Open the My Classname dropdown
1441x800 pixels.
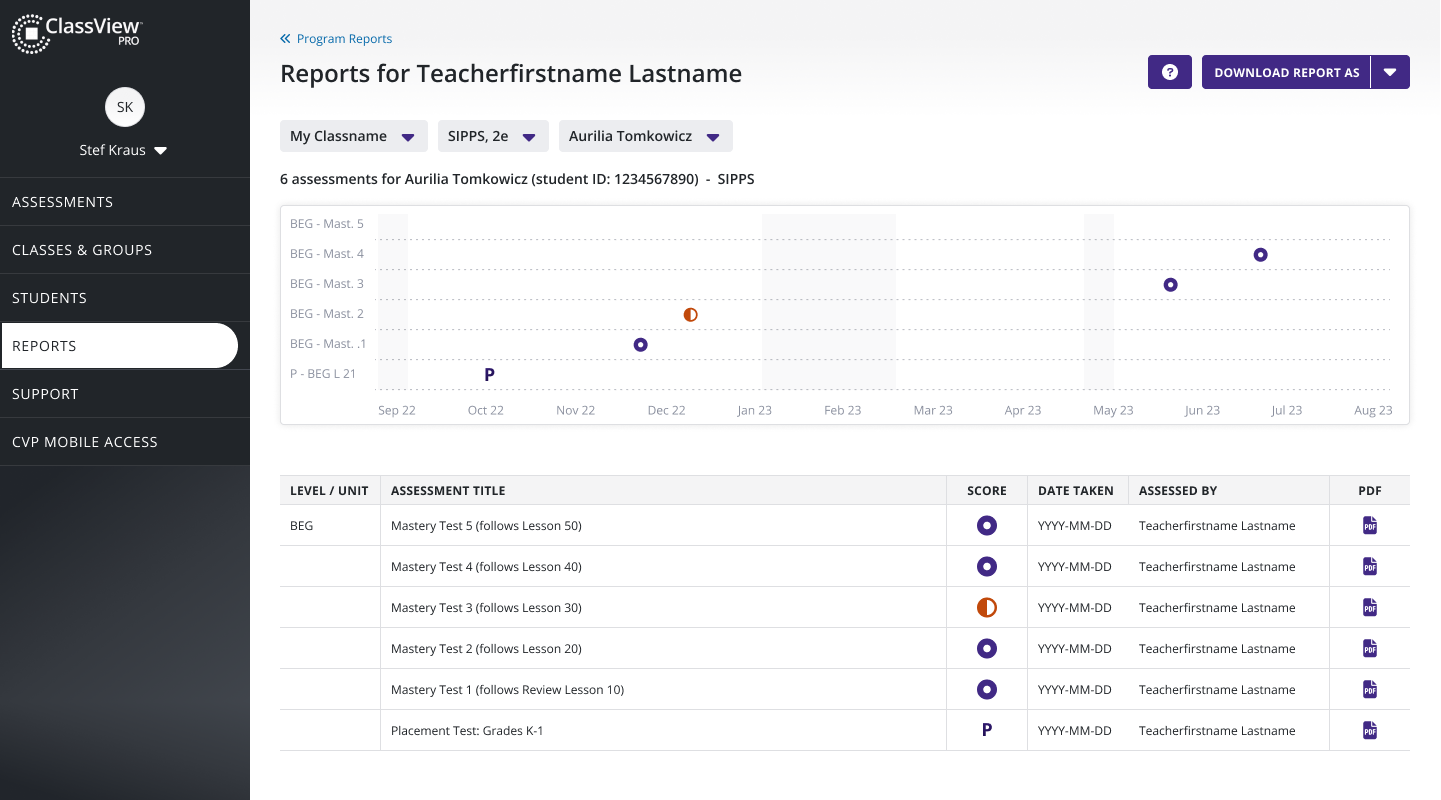point(353,135)
